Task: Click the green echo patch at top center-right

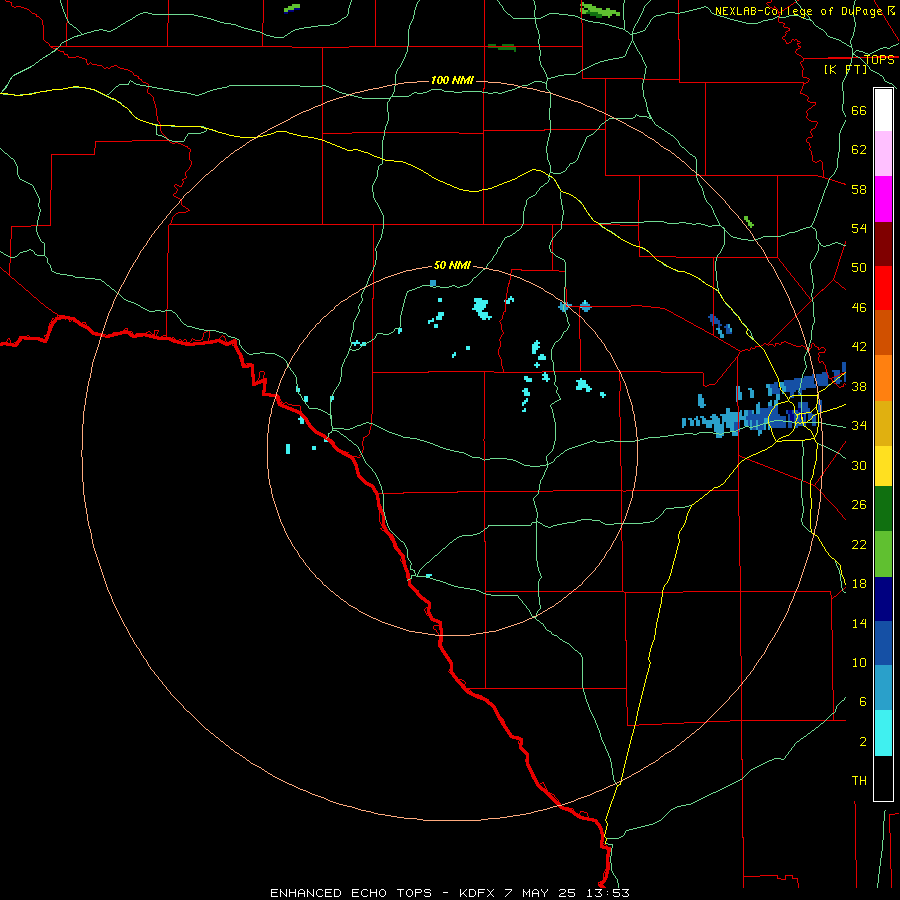Action: tap(600, 10)
